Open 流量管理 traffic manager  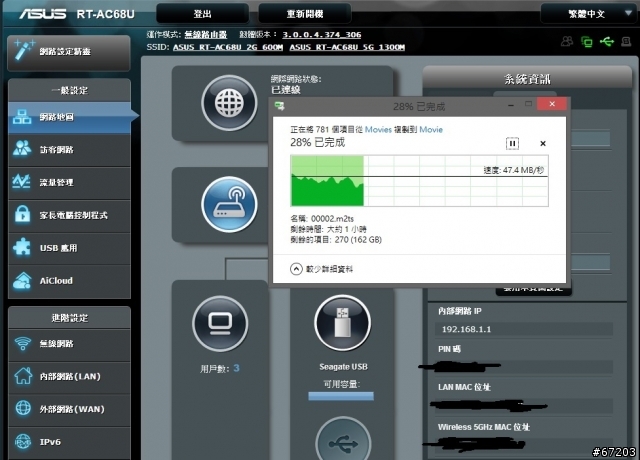point(69,182)
